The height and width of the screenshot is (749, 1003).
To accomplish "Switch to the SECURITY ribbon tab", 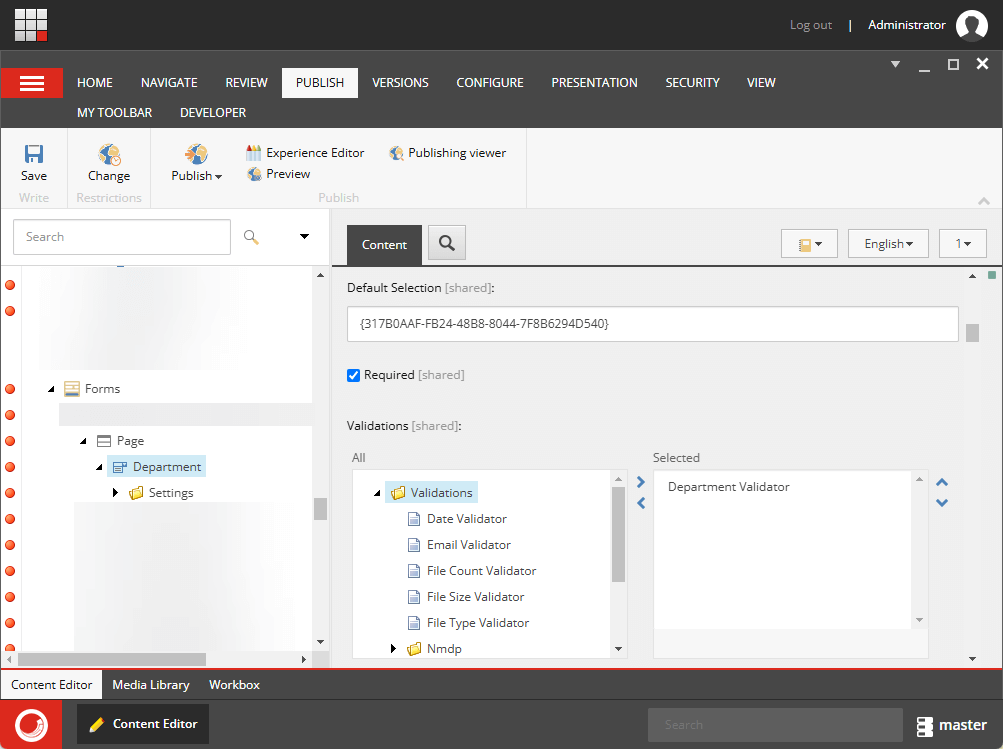I will (691, 82).
